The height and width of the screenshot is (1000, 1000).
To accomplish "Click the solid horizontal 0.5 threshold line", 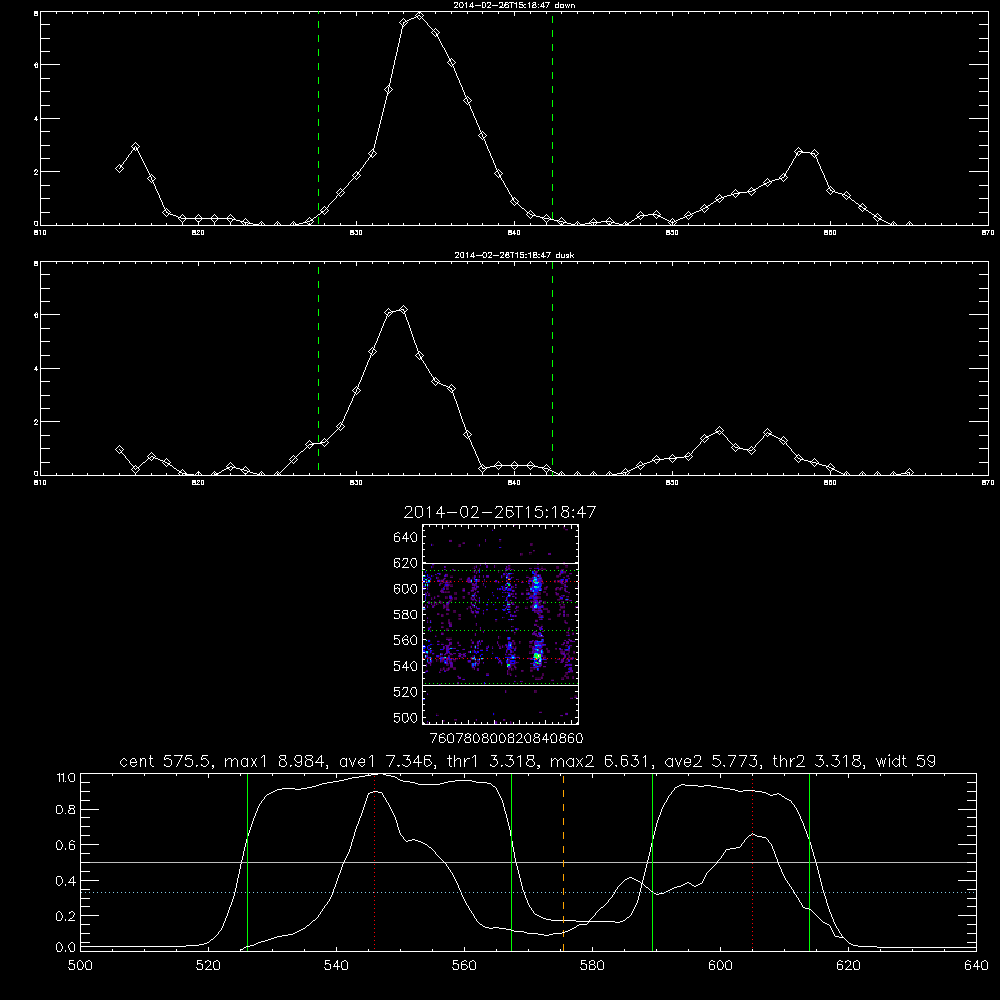I will coord(528,862).
